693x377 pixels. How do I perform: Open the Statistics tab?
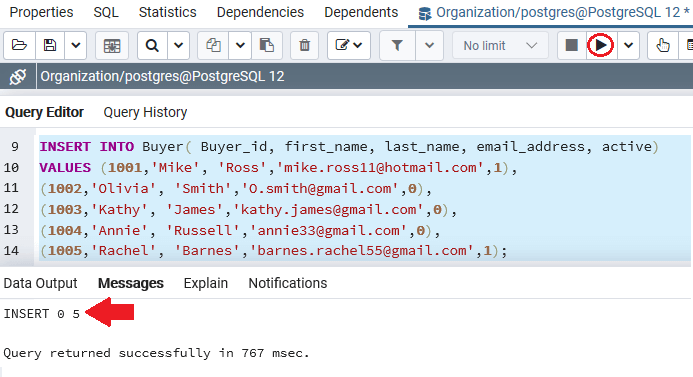pos(168,12)
